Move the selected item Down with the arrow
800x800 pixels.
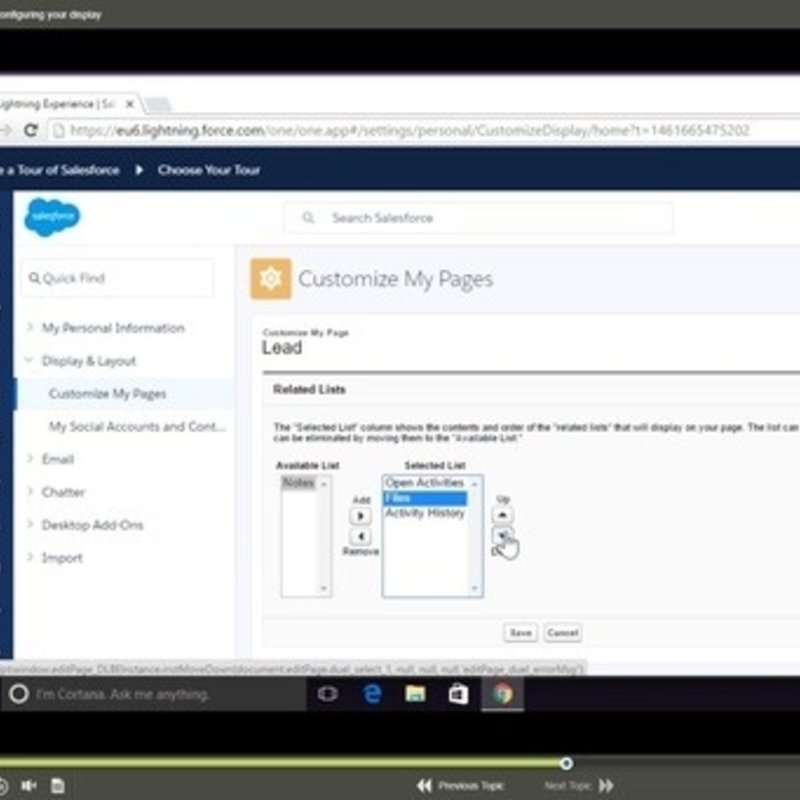pos(503,535)
